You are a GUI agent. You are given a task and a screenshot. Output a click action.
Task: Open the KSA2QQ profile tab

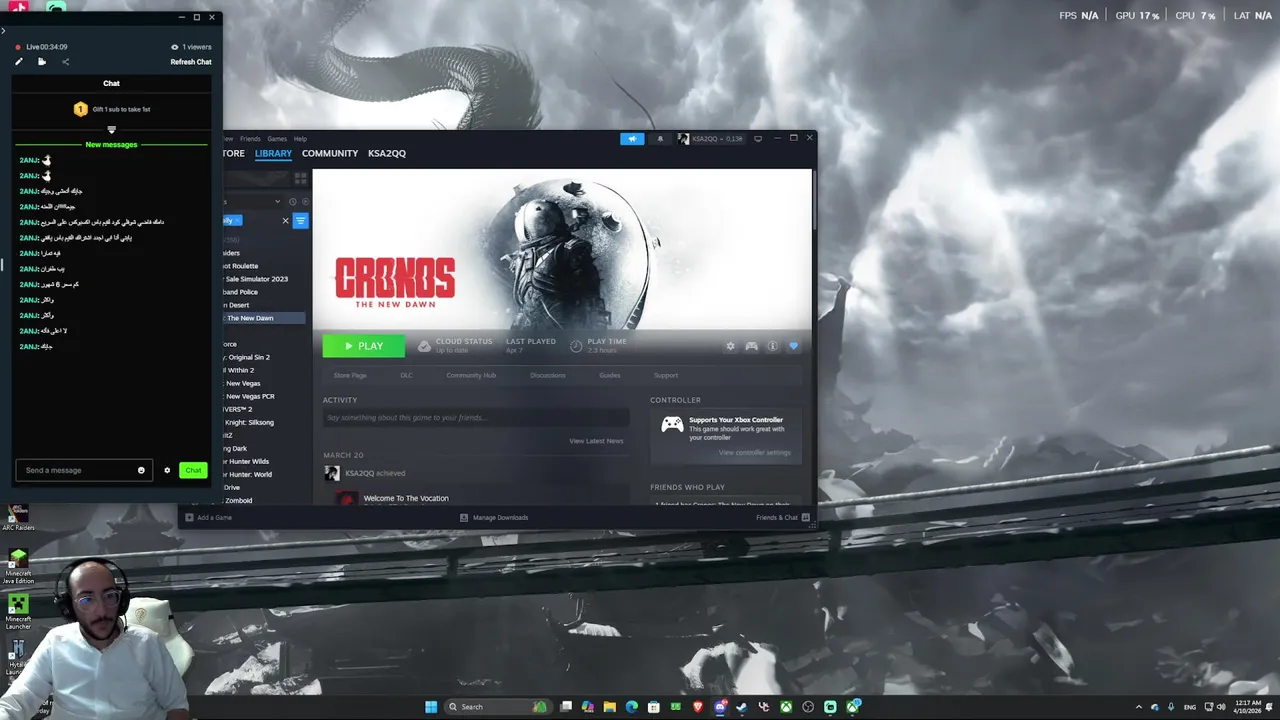point(387,153)
